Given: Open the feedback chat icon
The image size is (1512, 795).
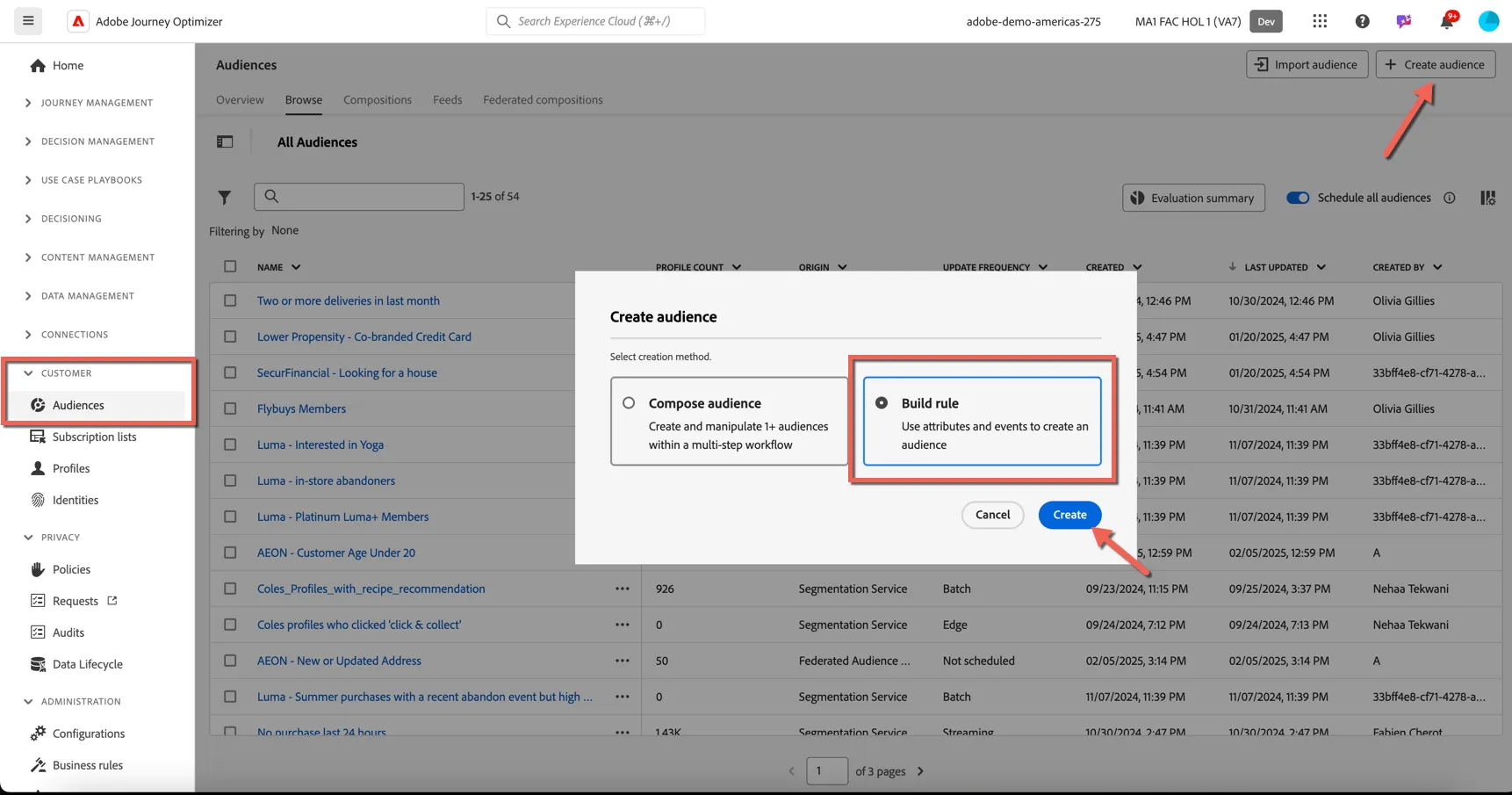Looking at the screenshot, I should [x=1404, y=21].
